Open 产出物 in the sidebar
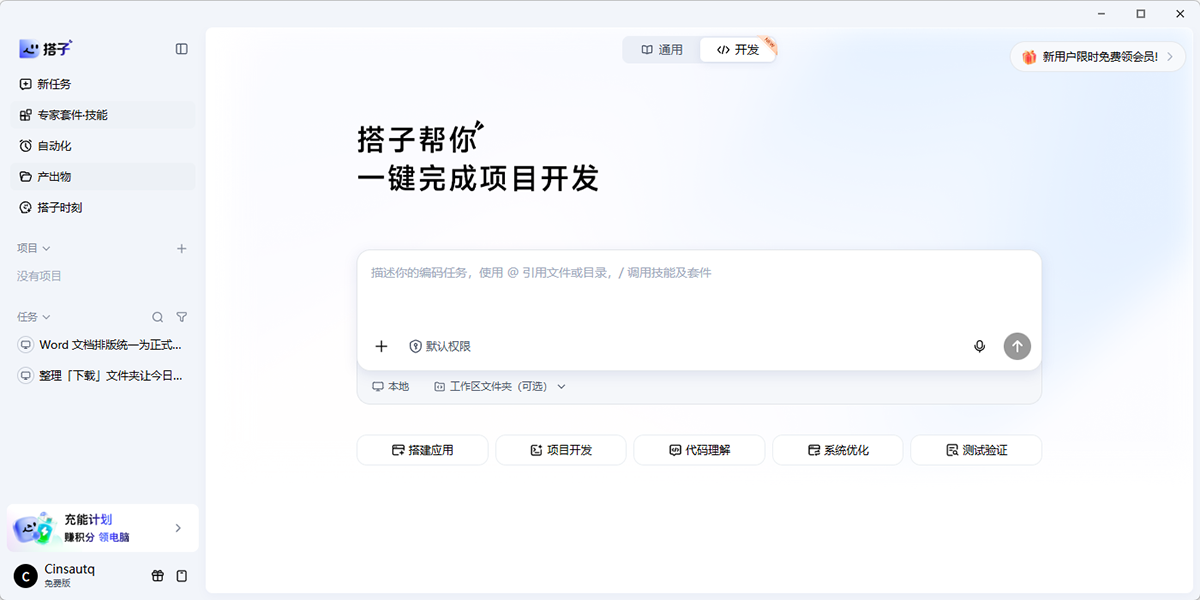1200x600 pixels. coord(103,177)
